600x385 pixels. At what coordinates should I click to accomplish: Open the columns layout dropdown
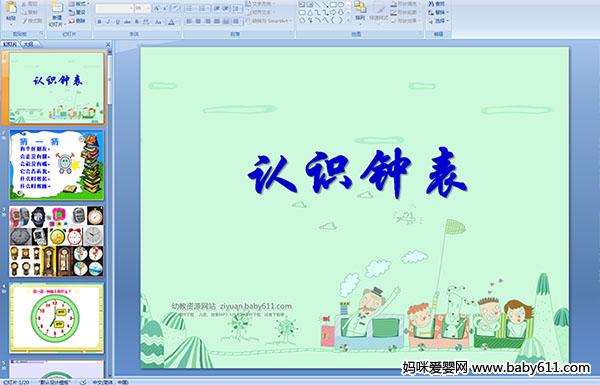236,21
